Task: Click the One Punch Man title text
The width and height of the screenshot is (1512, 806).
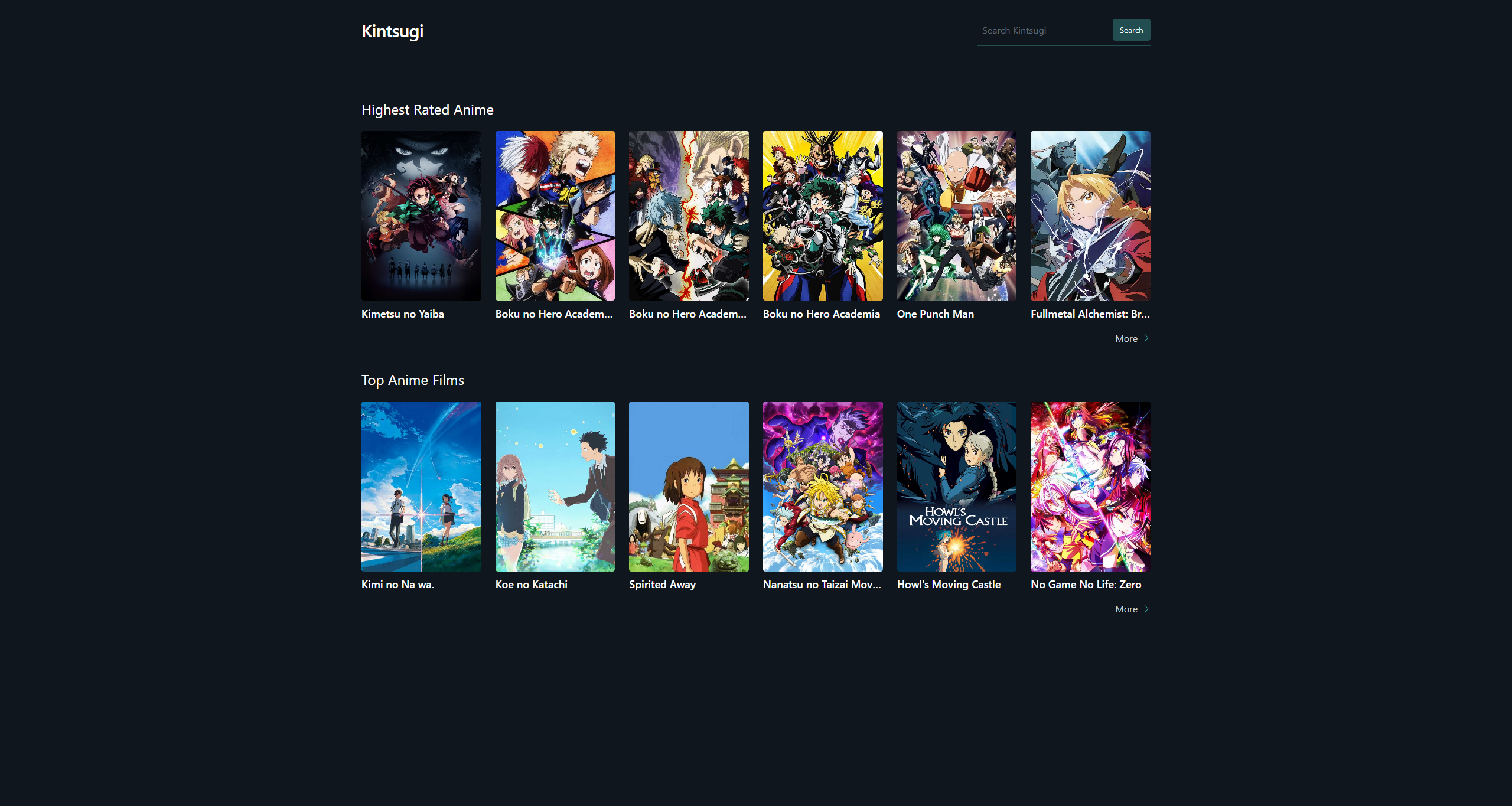Action: coord(935,314)
